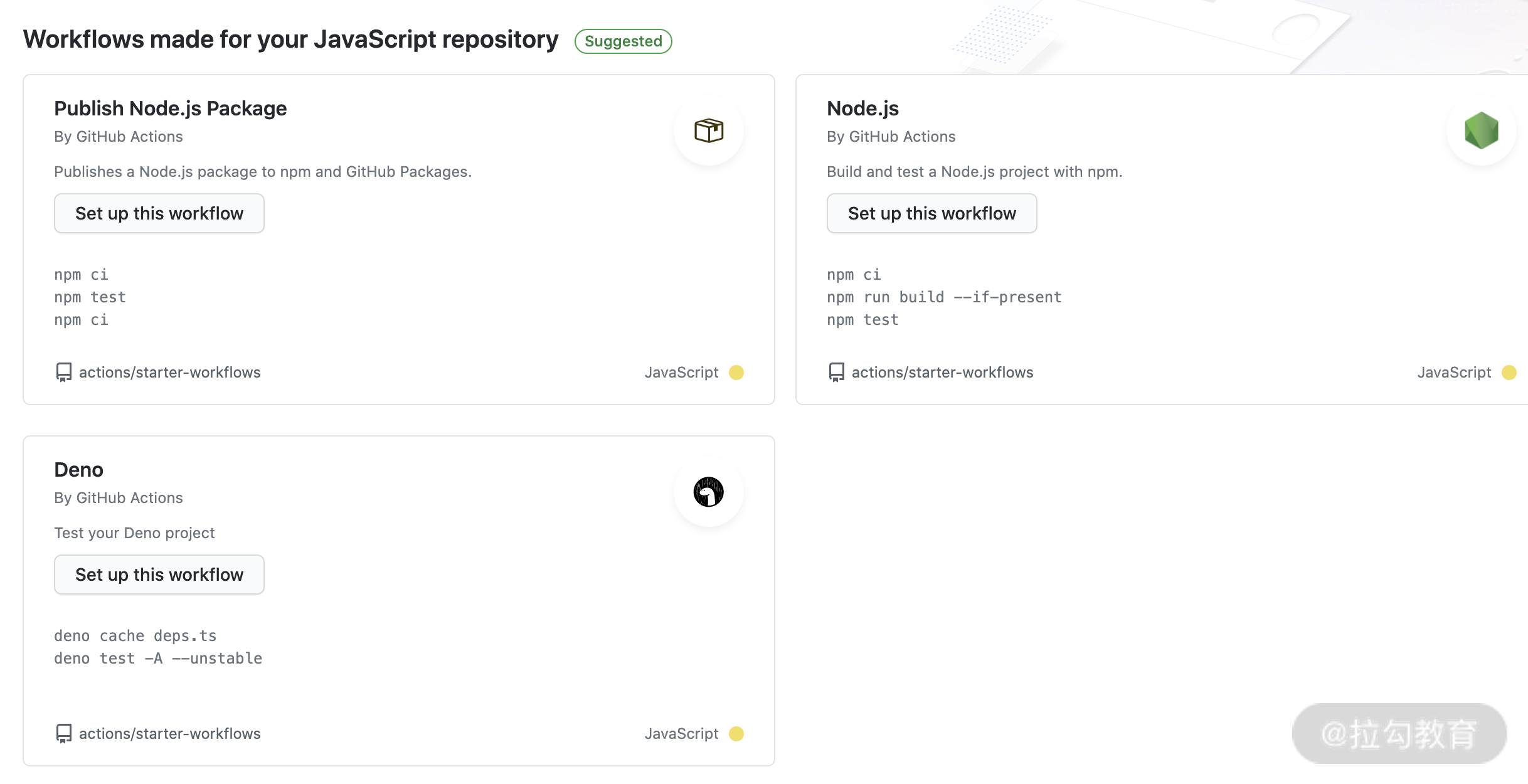Click repo icon in Deno card footer
This screenshot has width=1528, height=784.
(x=63, y=734)
